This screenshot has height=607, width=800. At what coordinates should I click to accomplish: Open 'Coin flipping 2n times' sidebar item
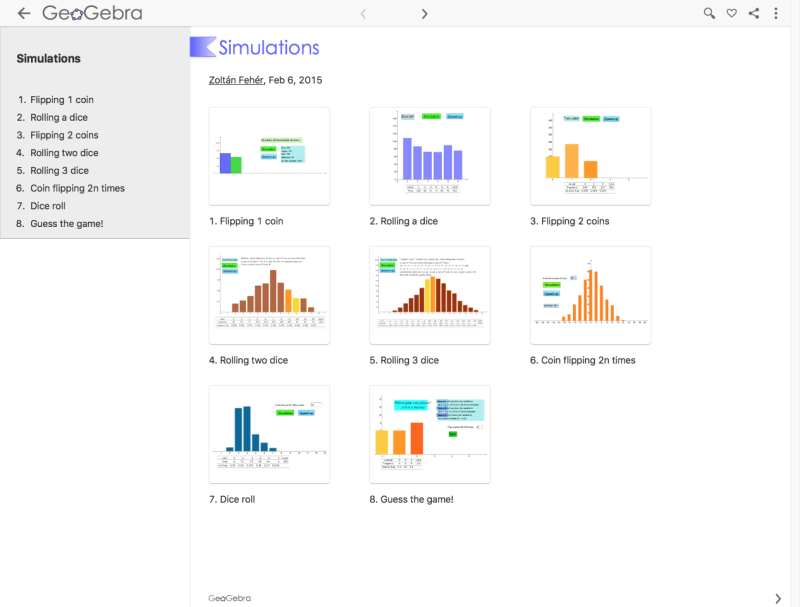click(77, 188)
